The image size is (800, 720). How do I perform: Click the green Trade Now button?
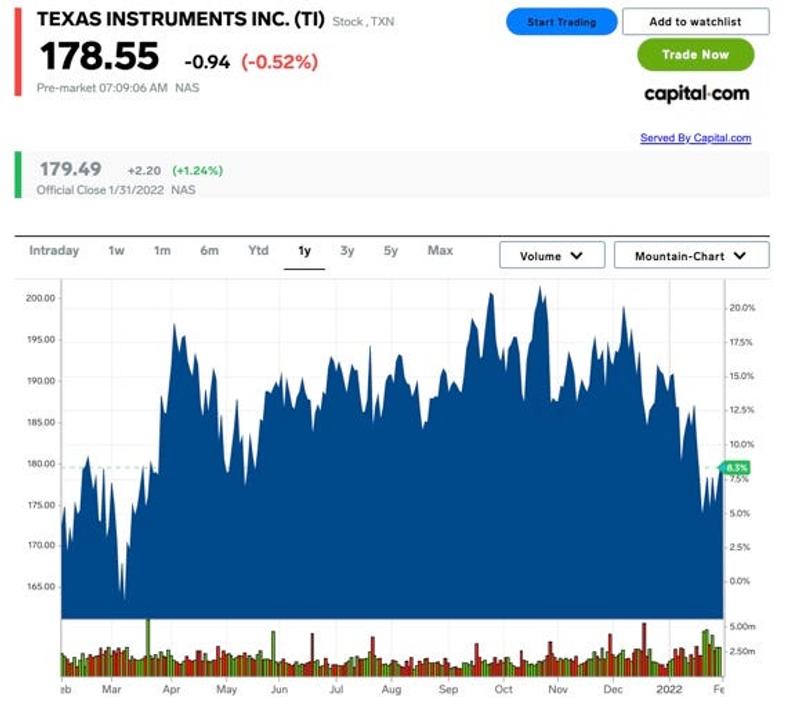(x=695, y=55)
